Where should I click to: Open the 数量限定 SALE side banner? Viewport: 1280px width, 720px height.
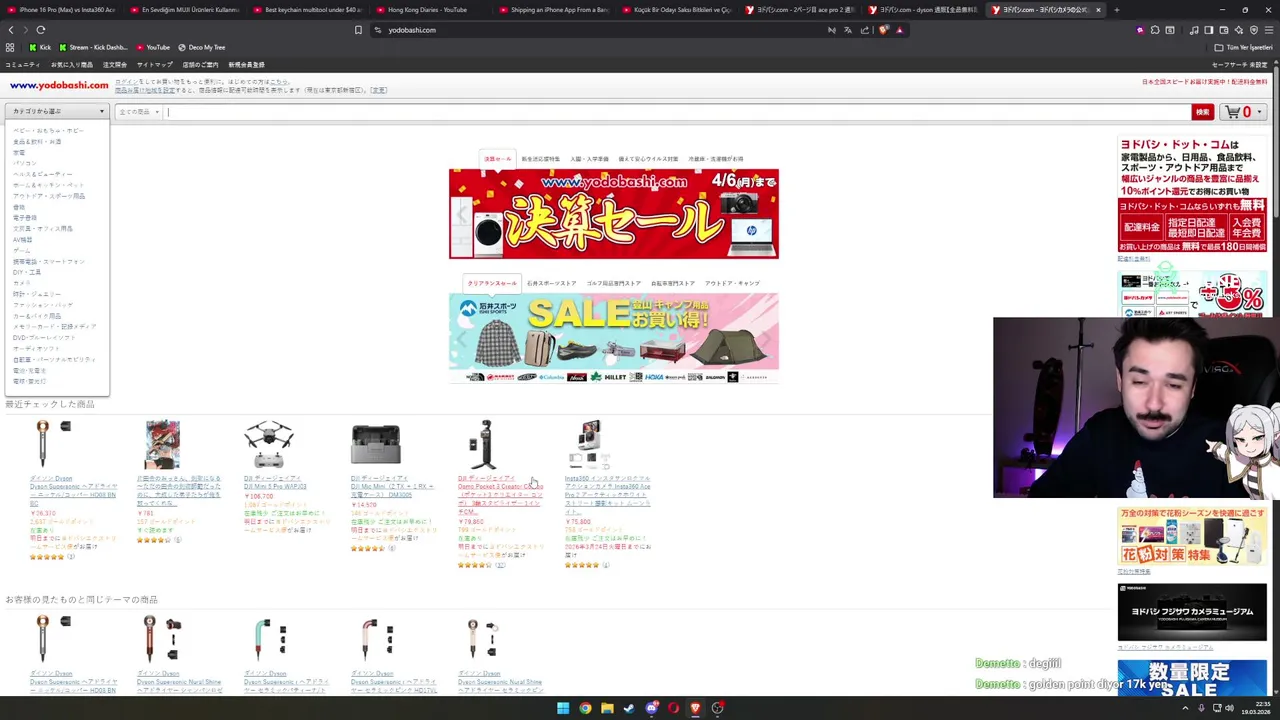click(x=1191, y=678)
